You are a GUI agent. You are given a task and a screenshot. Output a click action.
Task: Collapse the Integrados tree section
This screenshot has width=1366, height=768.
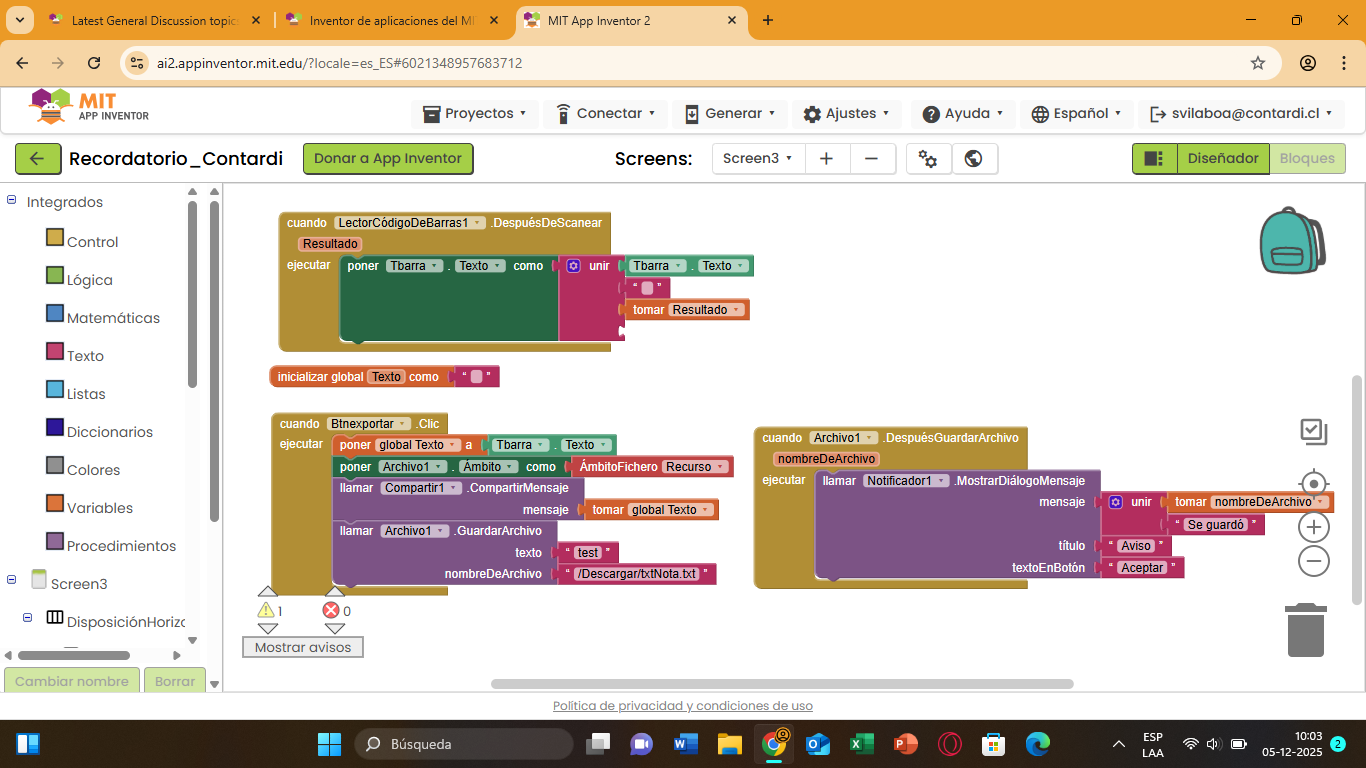coord(12,201)
